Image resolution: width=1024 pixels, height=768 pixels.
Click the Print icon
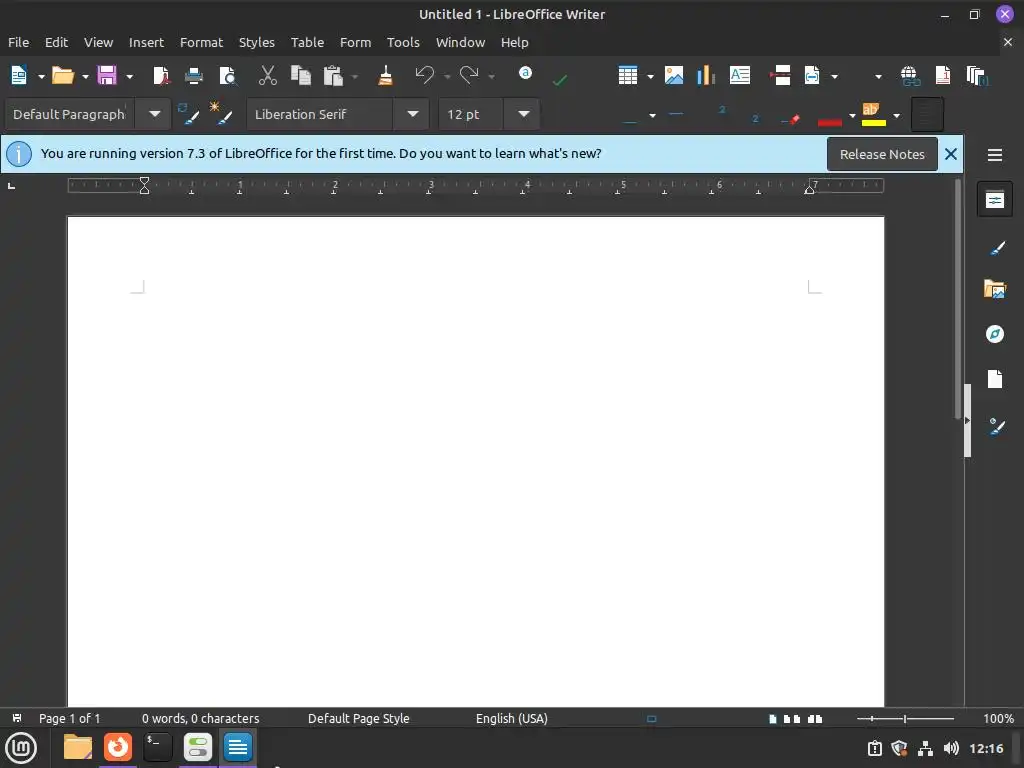[194, 76]
